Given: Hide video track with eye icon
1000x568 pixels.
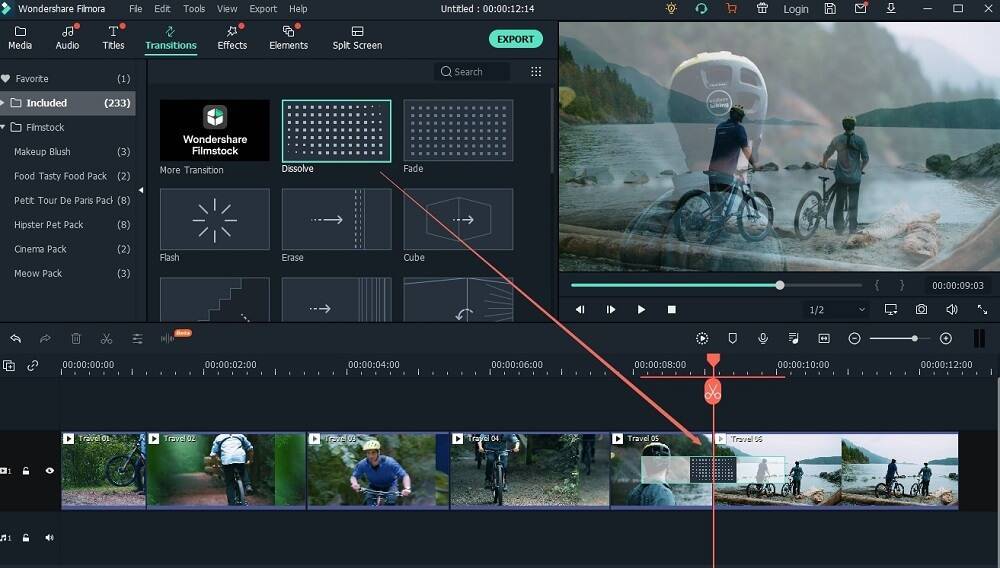Looking at the screenshot, I should [x=49, y=470].
